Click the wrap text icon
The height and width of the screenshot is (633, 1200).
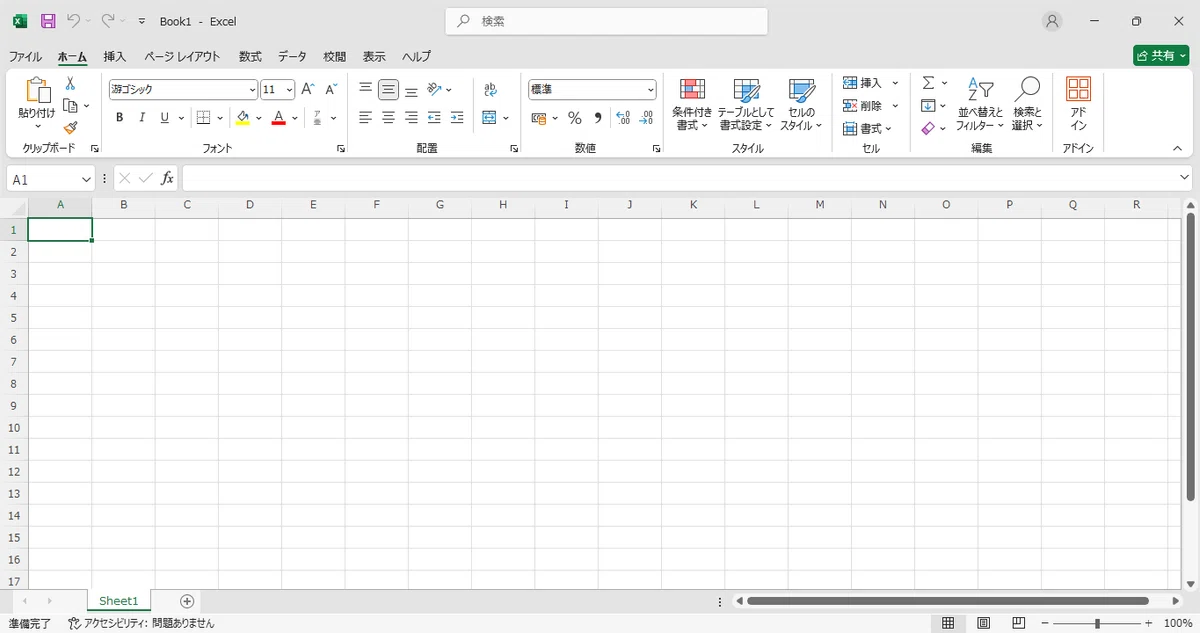point(490,89)
